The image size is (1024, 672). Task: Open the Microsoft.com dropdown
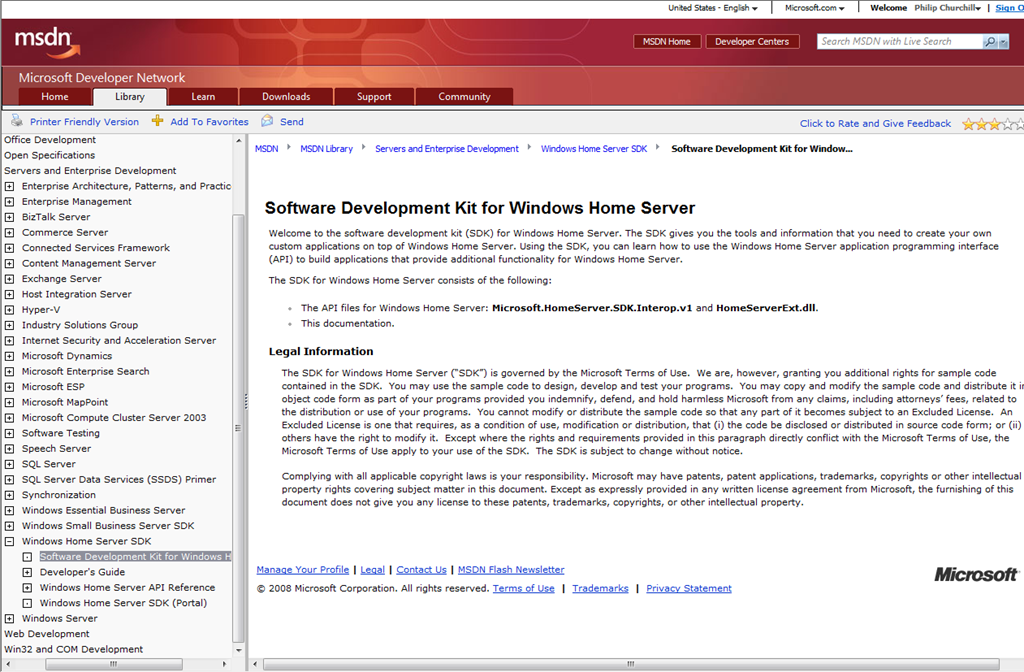click(814, 8)
